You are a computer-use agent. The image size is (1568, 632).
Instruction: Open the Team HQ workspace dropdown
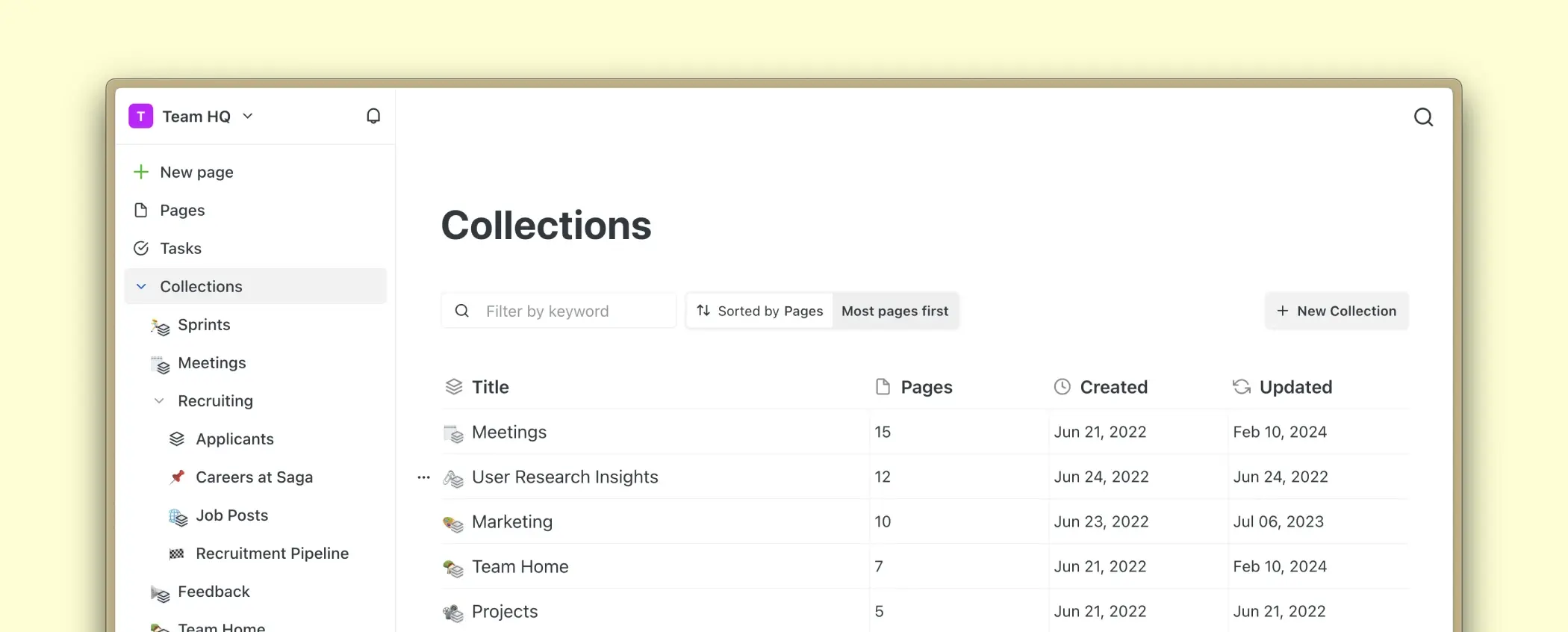coord(248,117)
